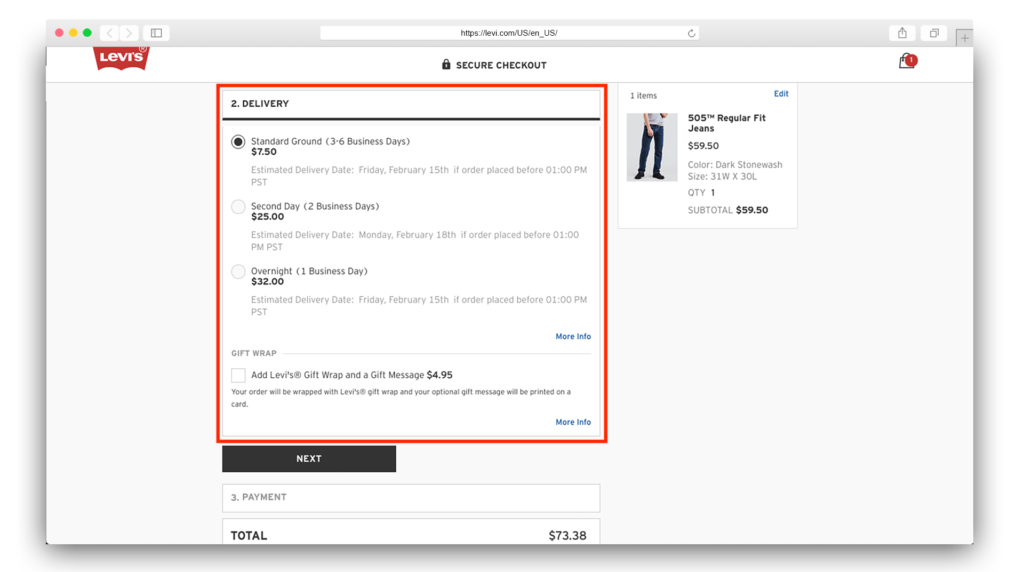The width and height of the screenshot is (1024, 572).
Task: Click the QTY 1 text
Action: click(x=701, y=193)
